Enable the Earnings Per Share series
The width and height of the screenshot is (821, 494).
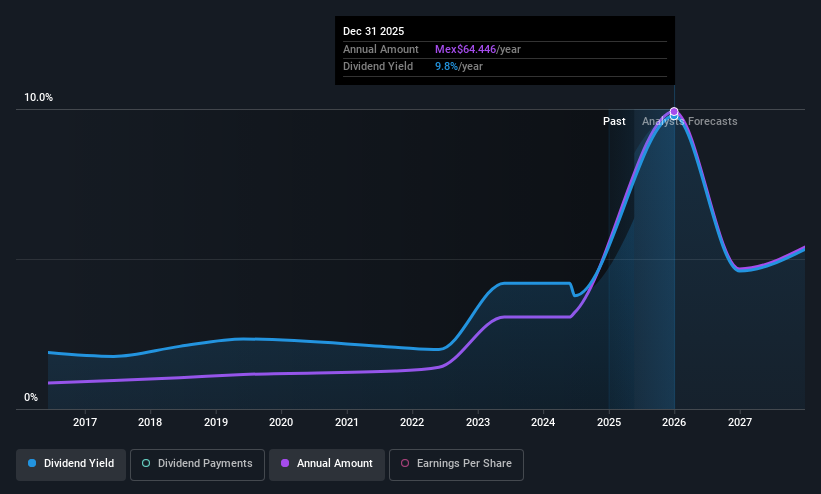pyautogui.click(x=456, y=464)
